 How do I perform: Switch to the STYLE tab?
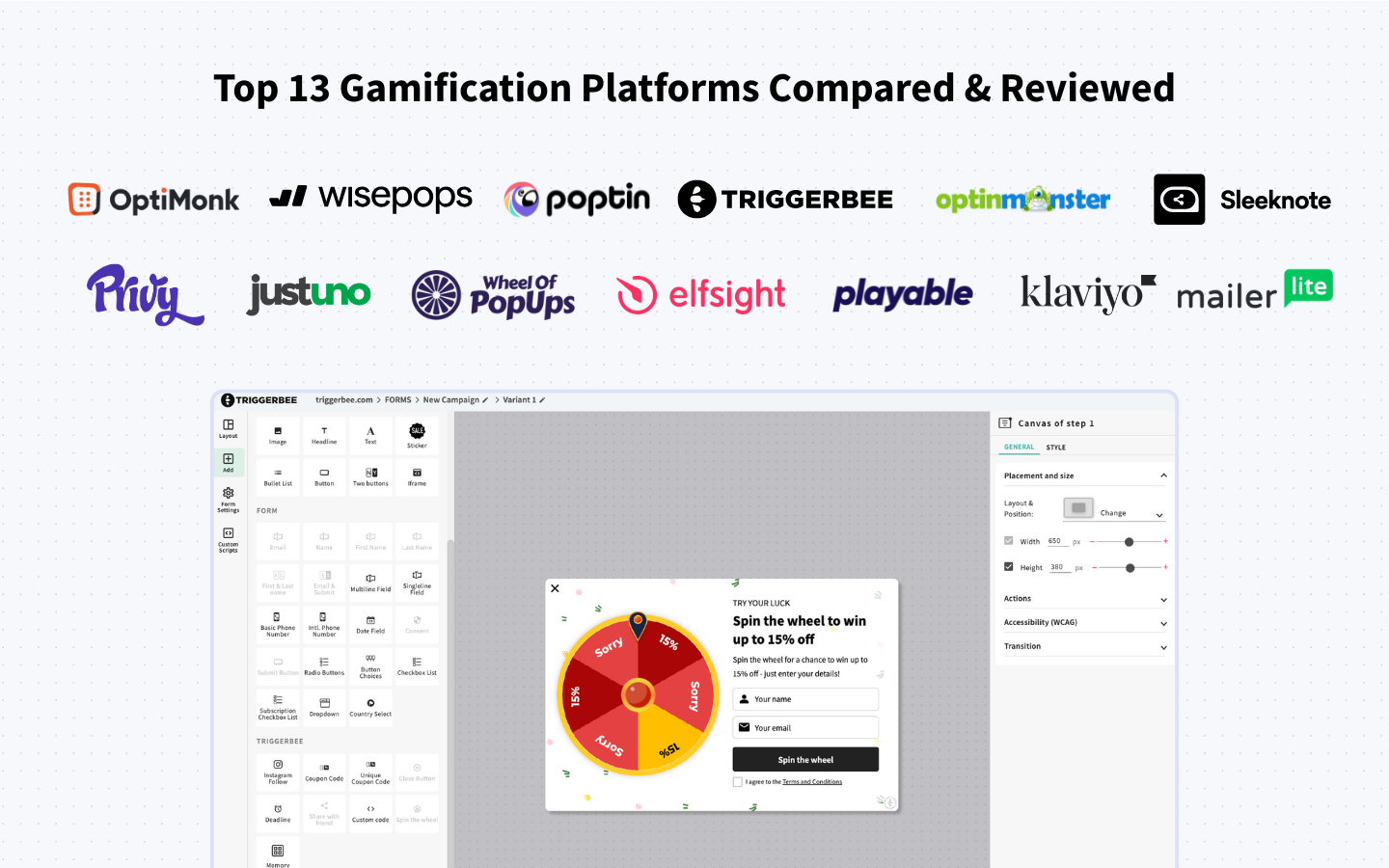pos(1056,448)
